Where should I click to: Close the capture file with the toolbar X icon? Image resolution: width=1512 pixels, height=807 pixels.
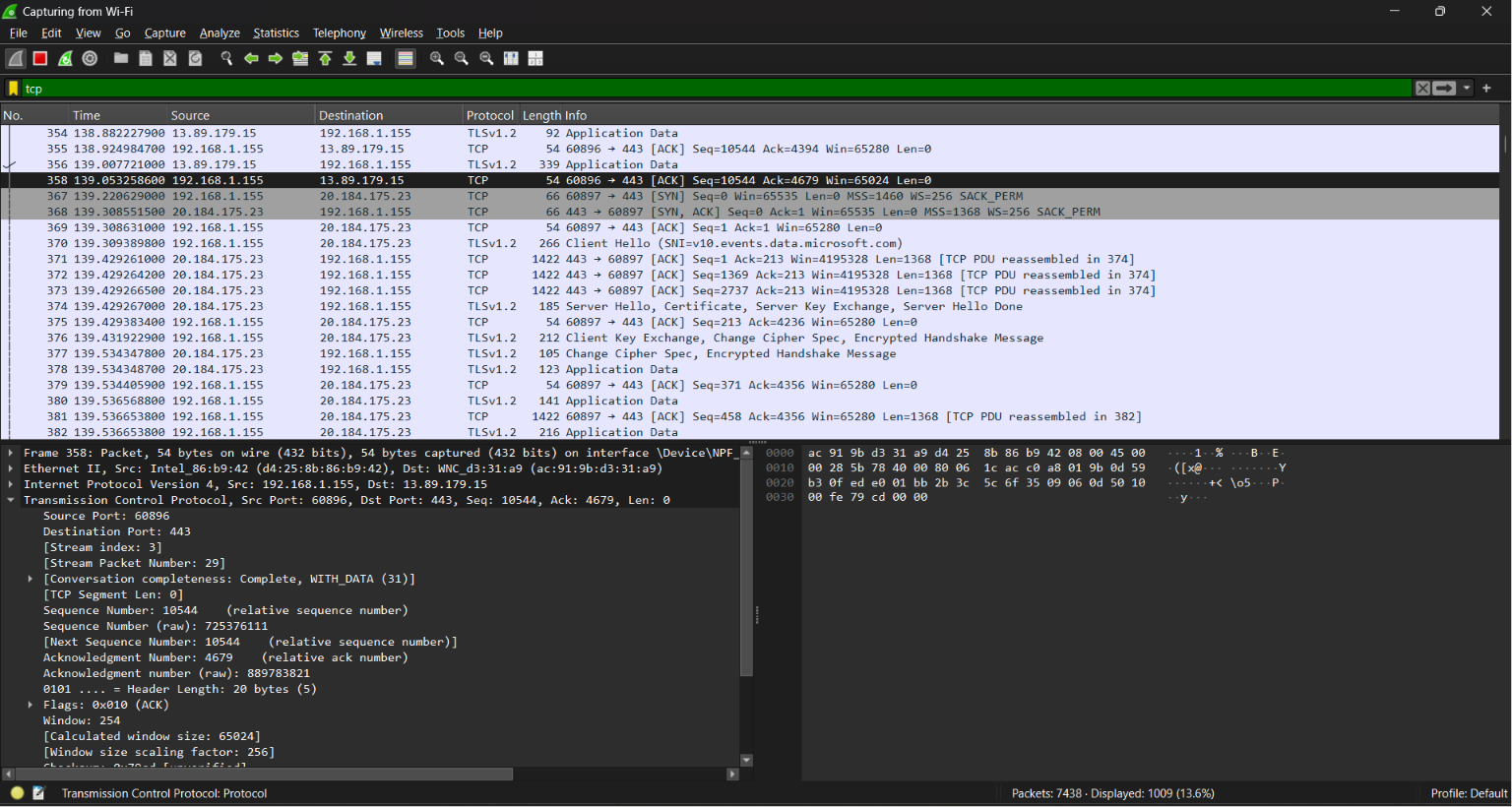pyautogui.click(x=170, y=59)
